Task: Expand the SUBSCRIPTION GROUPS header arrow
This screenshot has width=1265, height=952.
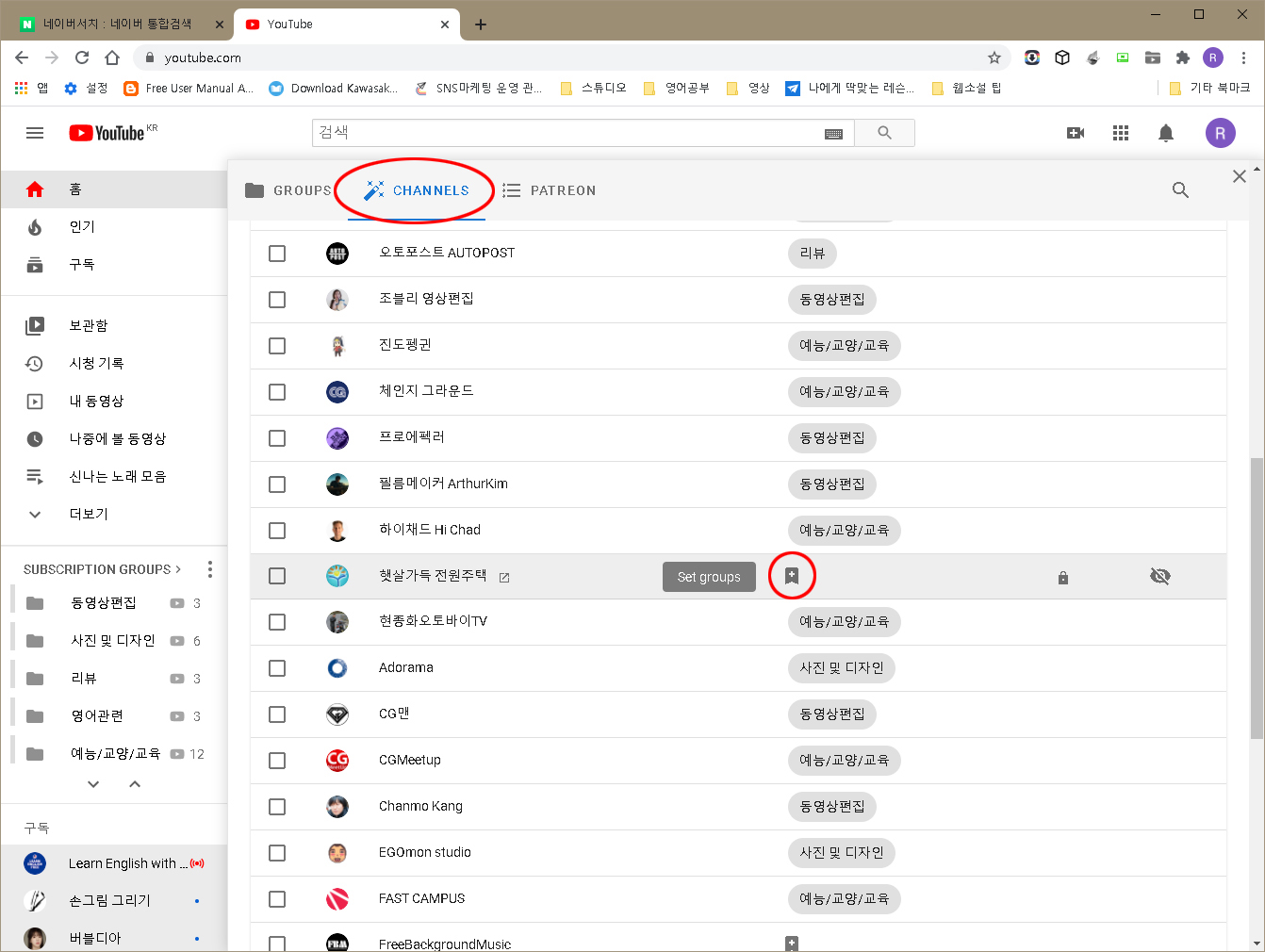Action: tap(178, 569)
